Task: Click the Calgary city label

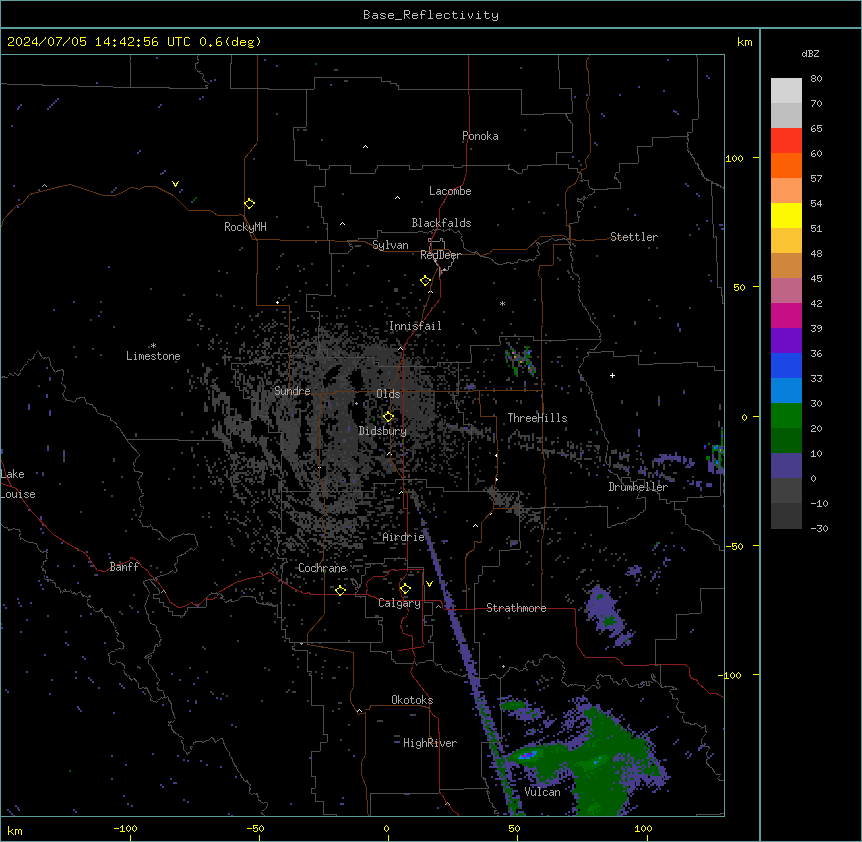Action: pos(399,603)
